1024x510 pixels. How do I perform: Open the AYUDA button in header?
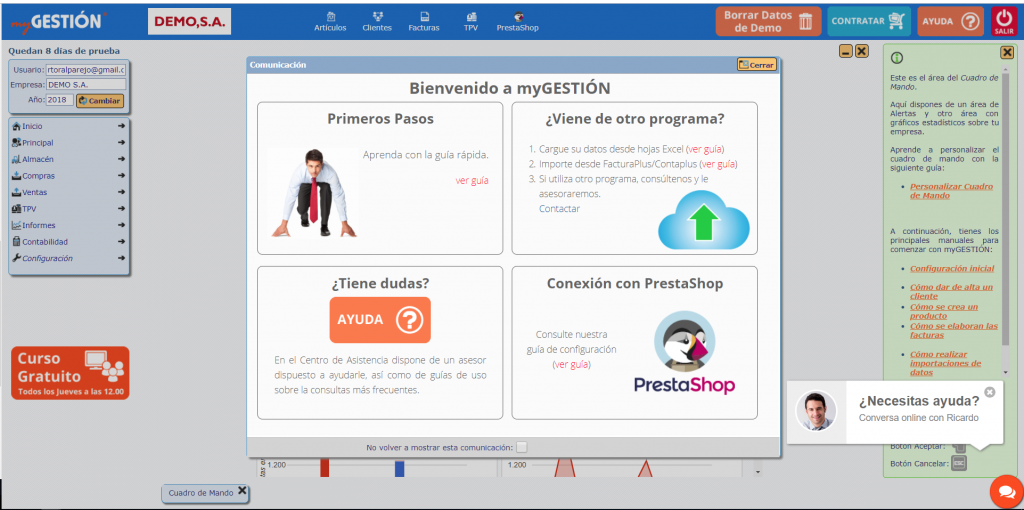click(x=950, y=21)
